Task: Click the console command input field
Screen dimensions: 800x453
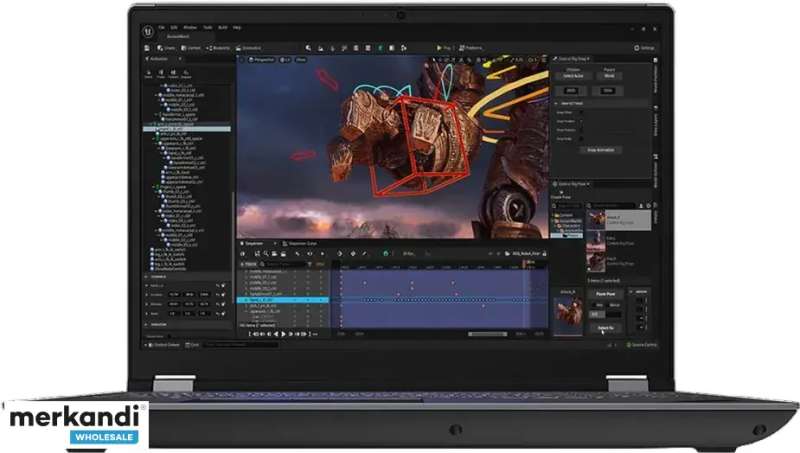Action: click(240, 345)
